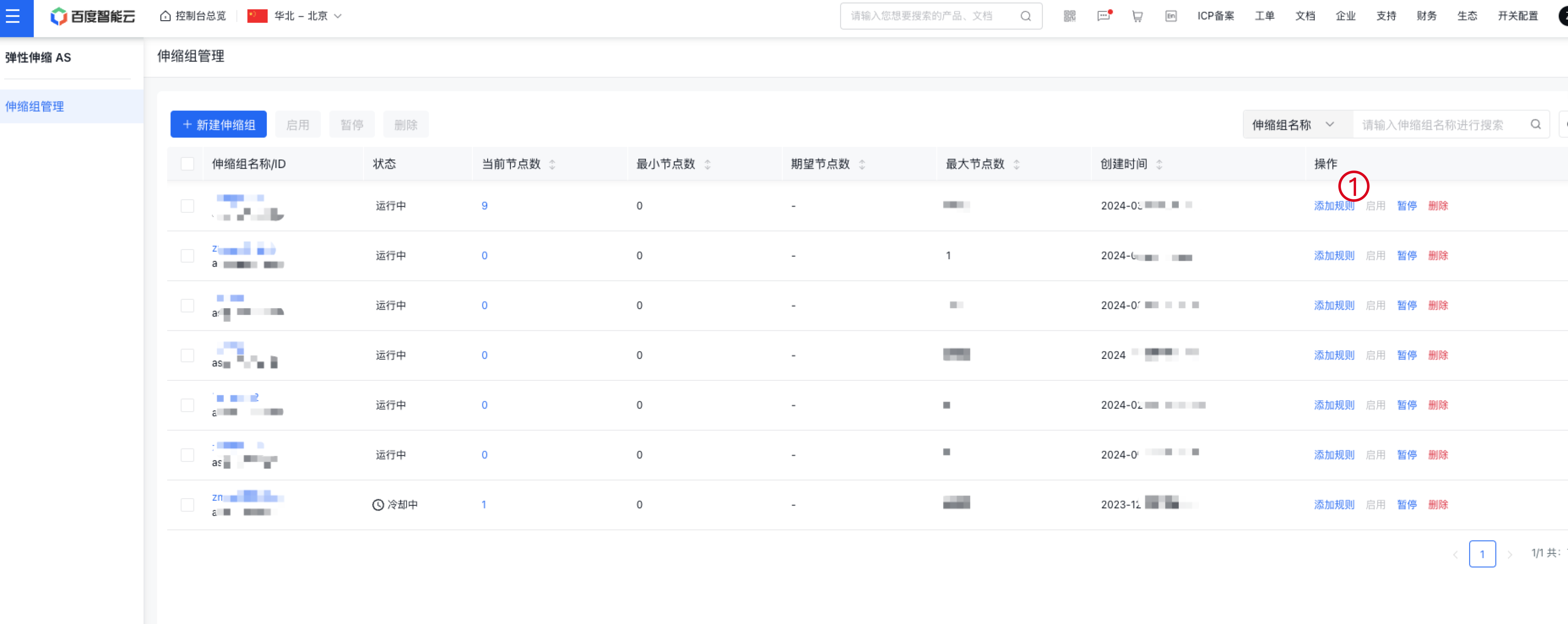Screen dimensions: 1568x624
Task: Click the magnifier in scaling group search
Action: tap(1535, 125)
